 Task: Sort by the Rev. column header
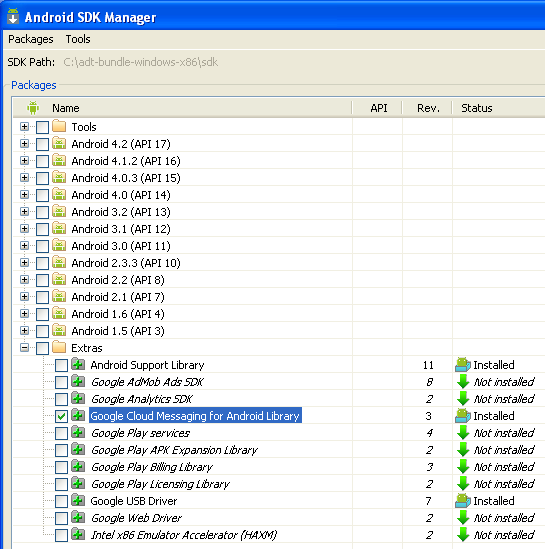click(x=427, y=108)
